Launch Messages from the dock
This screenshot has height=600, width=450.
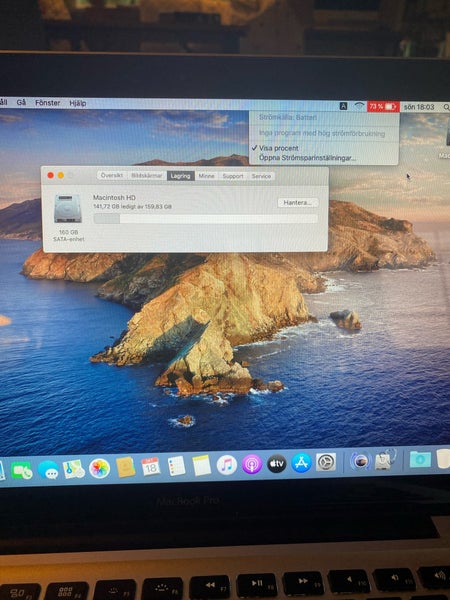(x=48, y=470)
